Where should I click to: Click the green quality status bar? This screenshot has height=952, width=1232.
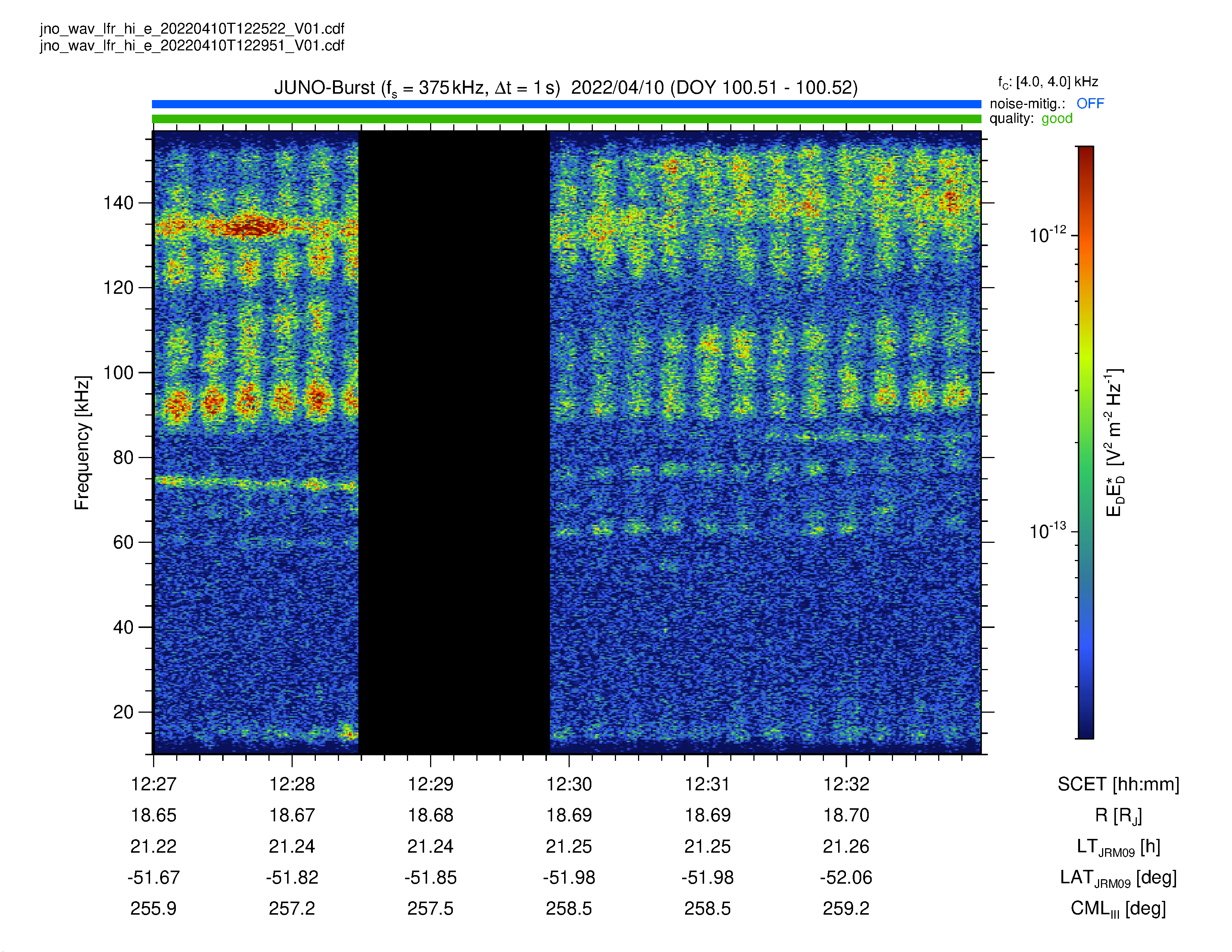coord(566,119)
